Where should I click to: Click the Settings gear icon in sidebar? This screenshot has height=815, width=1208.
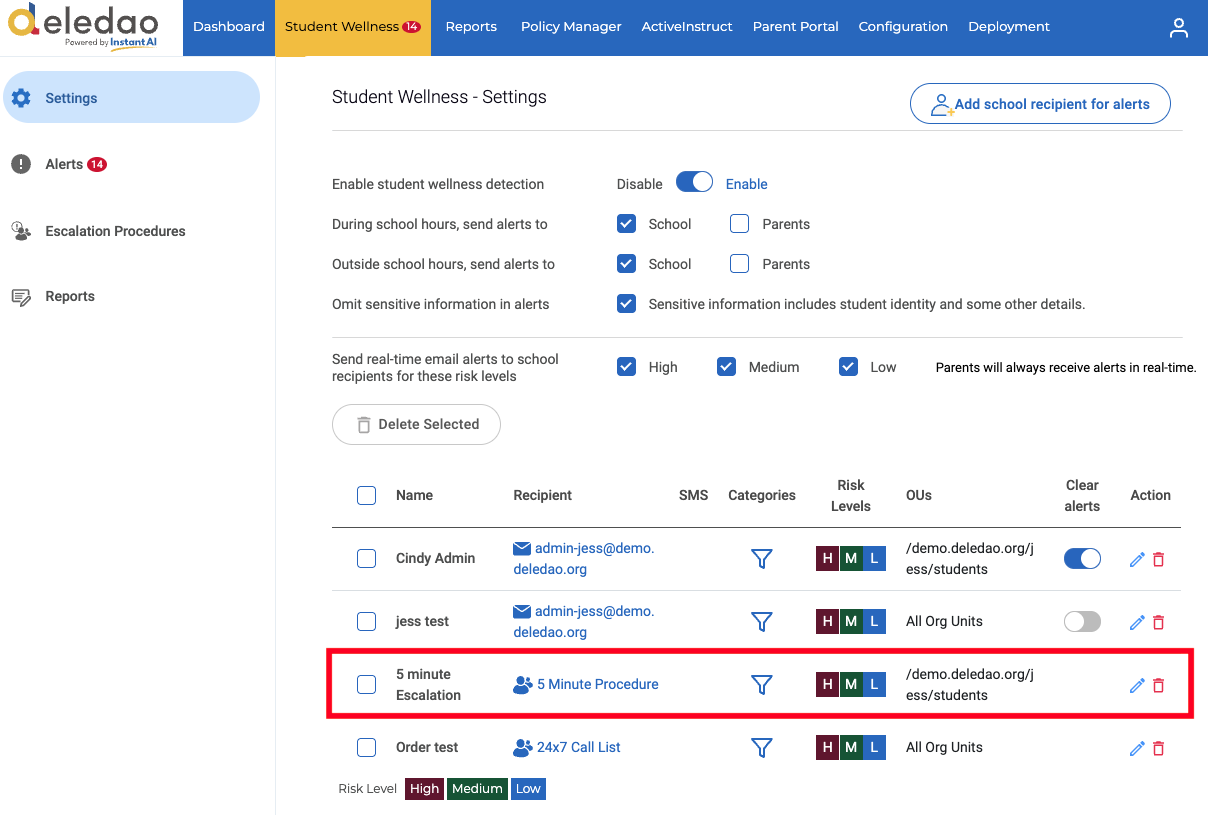pyautogui.click(x=21, y=98)
